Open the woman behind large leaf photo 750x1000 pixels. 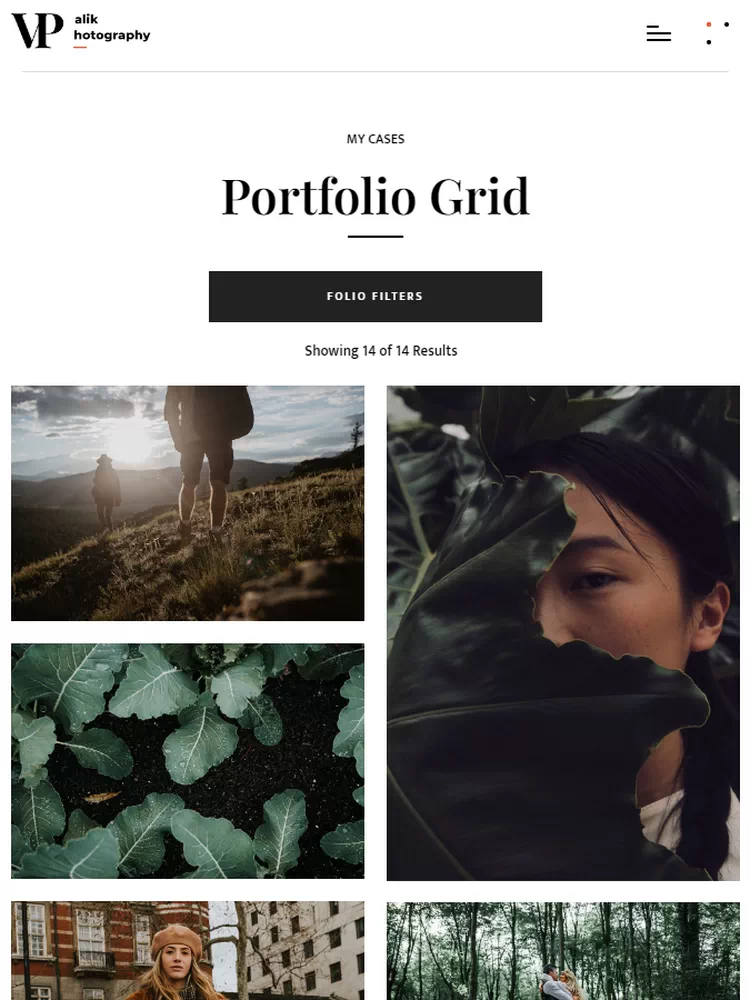(563, 633)
